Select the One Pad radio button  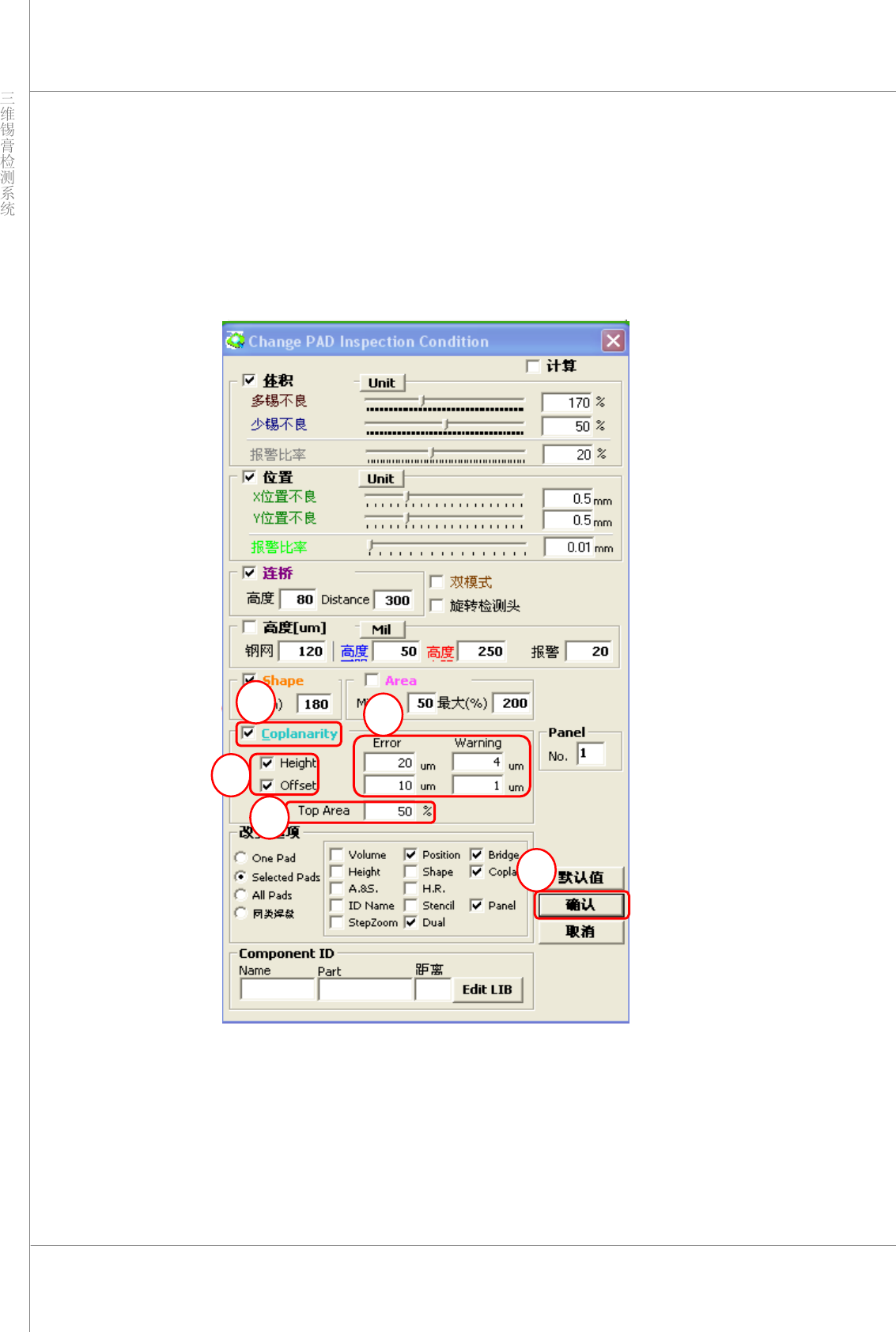pos(240,857)
